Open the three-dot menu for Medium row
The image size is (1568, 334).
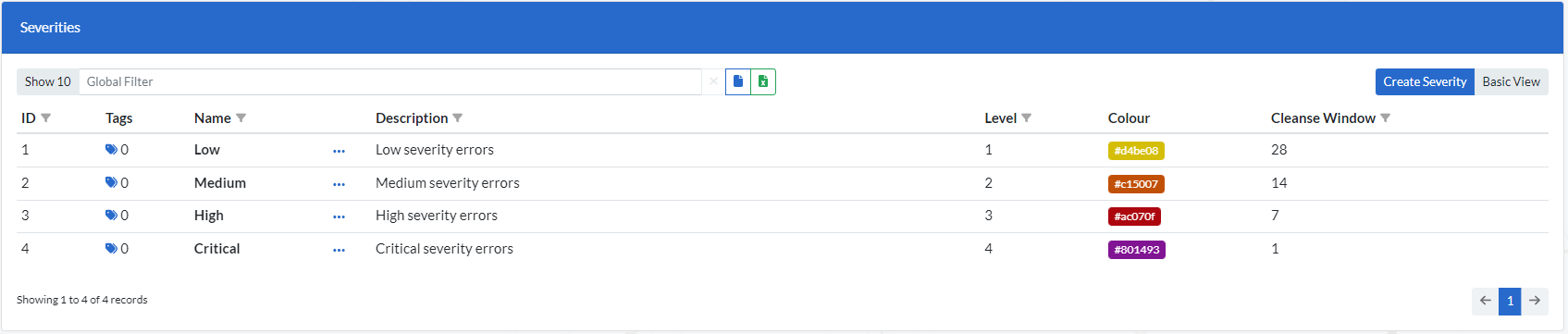tap(339, 184)
